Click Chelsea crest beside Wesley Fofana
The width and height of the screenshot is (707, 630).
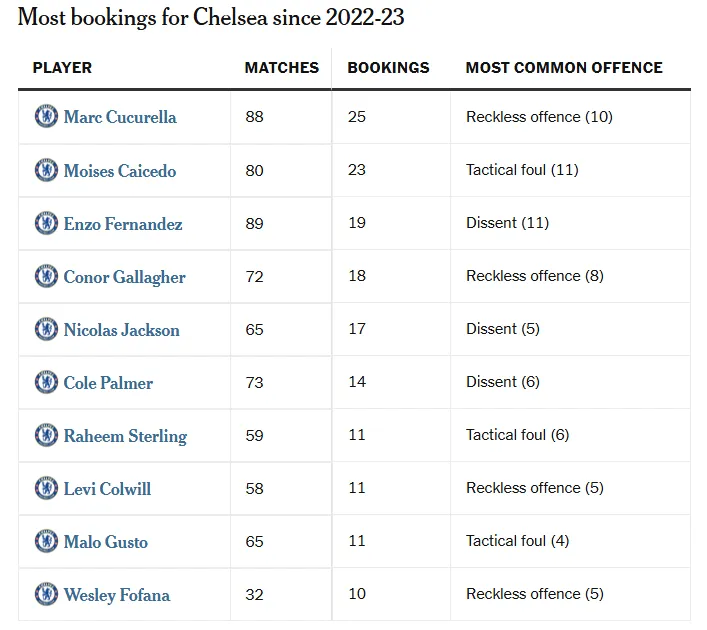[x=46, y=594]
